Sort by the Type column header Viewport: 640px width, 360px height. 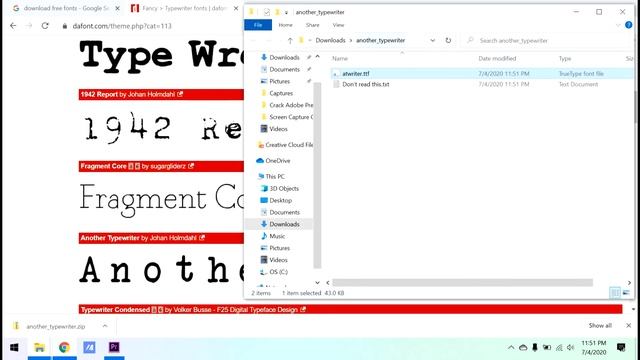[565, 58]
